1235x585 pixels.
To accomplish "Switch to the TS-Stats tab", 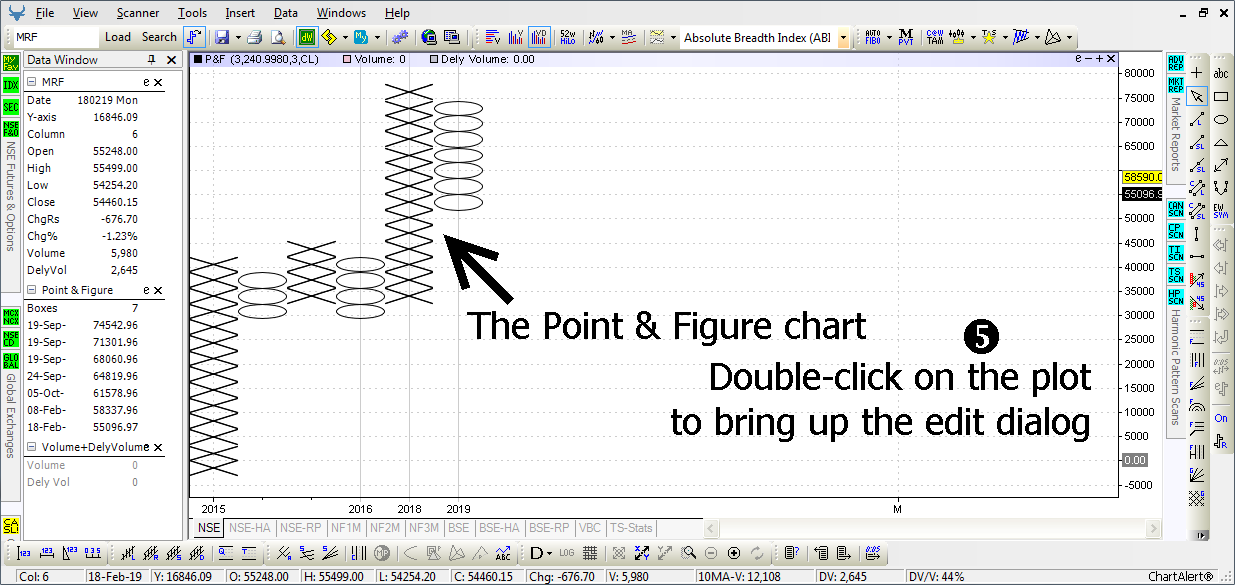I will pyautogui.click(x=631, y=528).
